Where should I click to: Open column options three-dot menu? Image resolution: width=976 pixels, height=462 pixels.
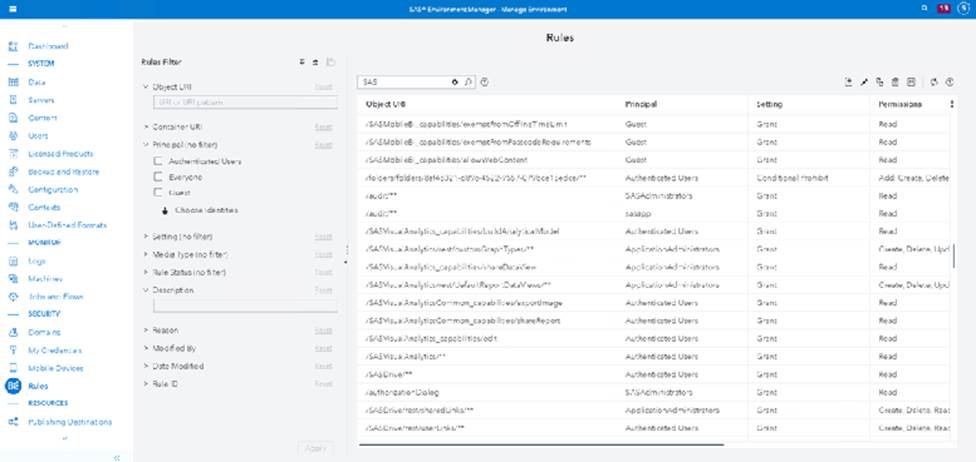(x=952, y=105)
